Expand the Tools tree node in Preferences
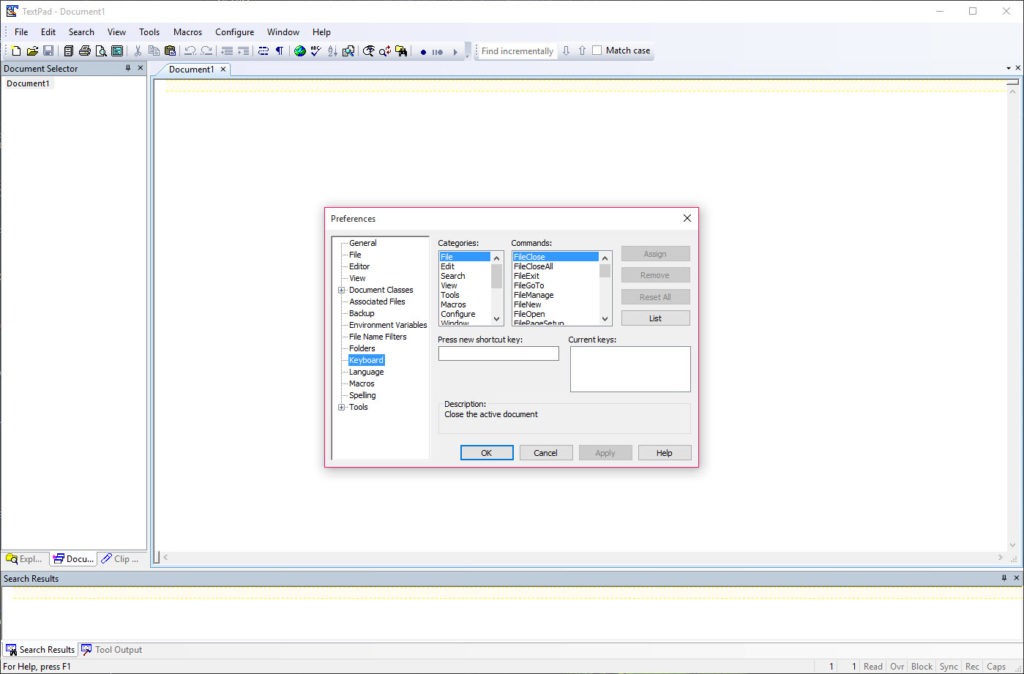The height and width of the screenshot is (674, 1024). 342,407
